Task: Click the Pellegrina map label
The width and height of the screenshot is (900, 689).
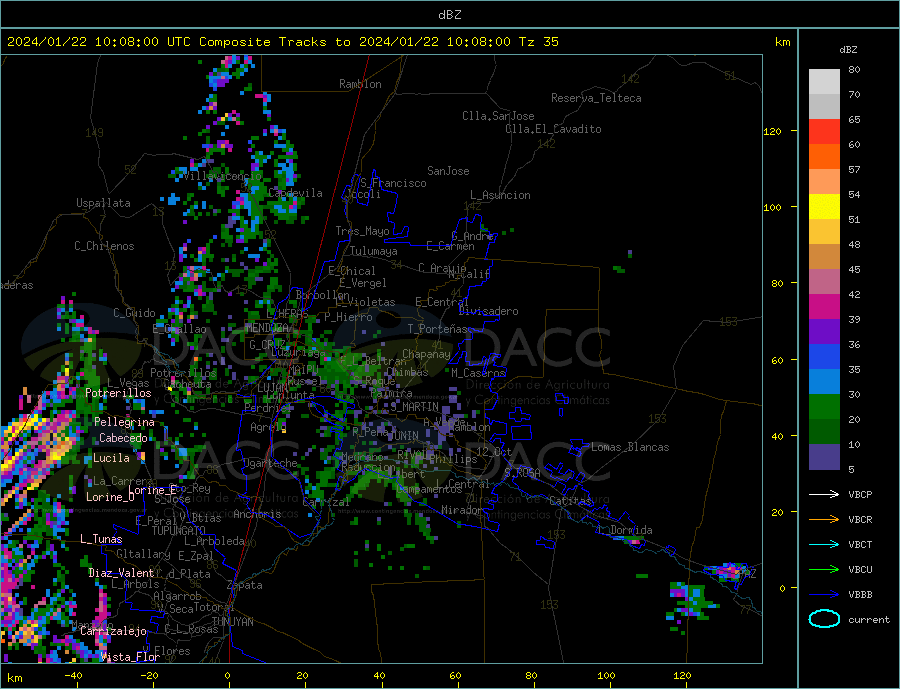Action: coord(124,422)
